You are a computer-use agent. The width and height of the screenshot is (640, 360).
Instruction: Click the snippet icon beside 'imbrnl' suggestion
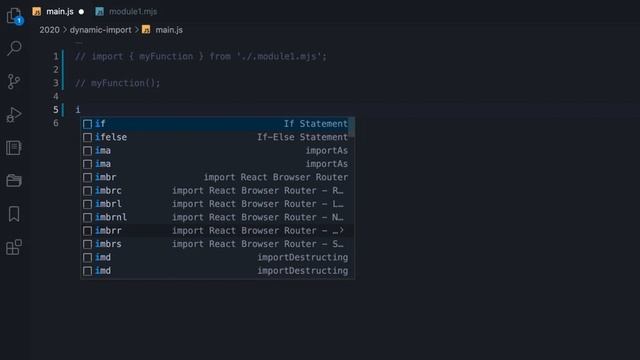click(87, 218)
